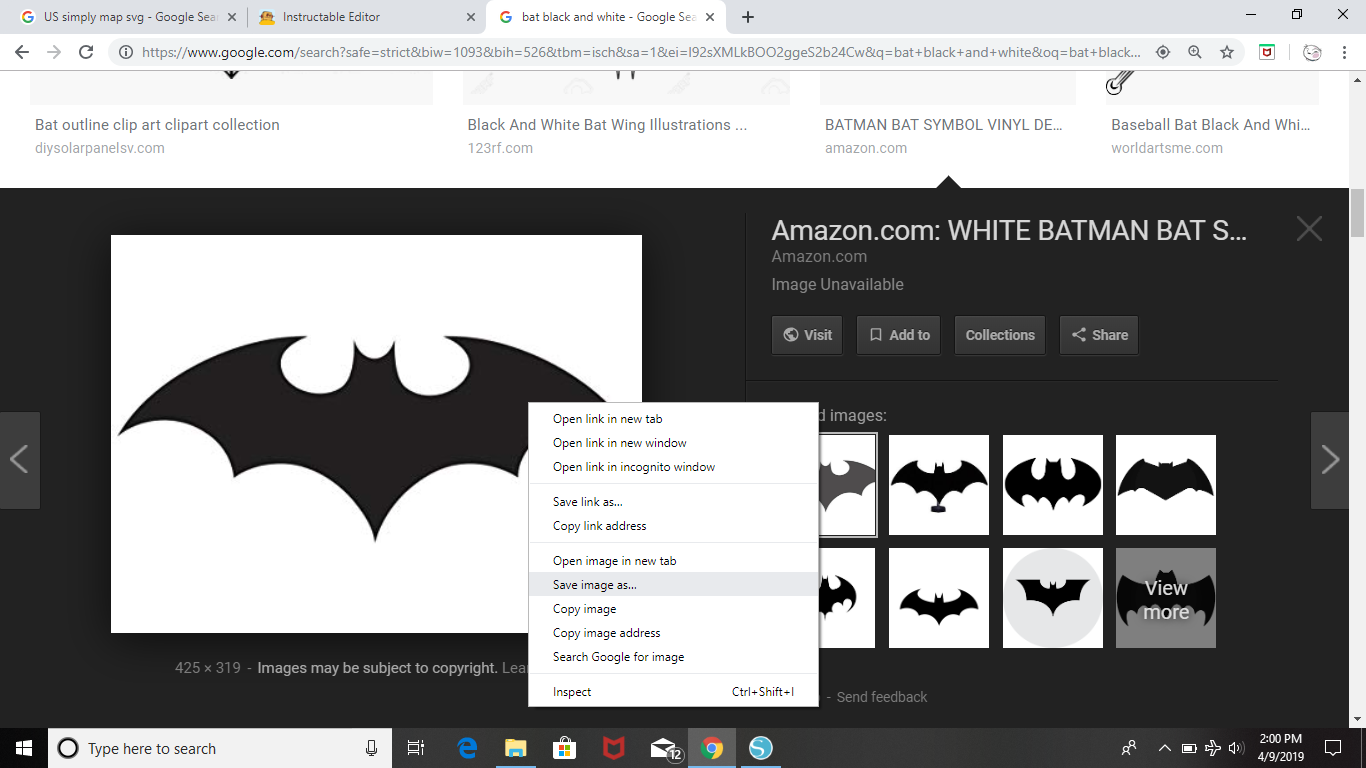Click the zoom magnifier icon in address bar

pos(1195,52)
